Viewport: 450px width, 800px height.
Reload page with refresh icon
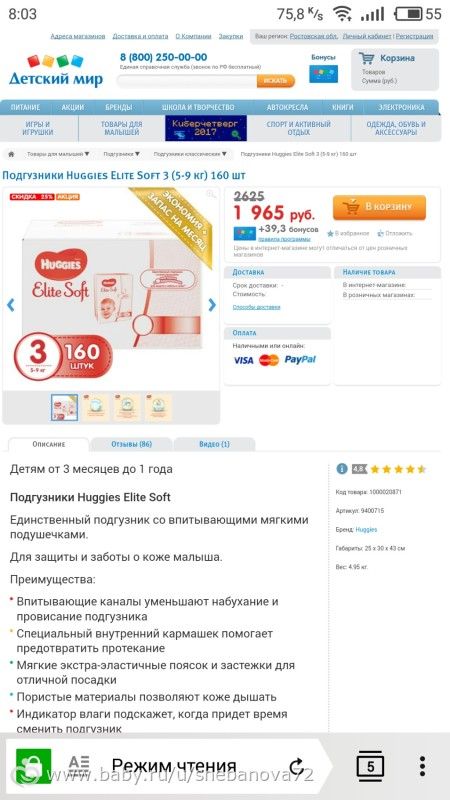click(x=296, y=766)
